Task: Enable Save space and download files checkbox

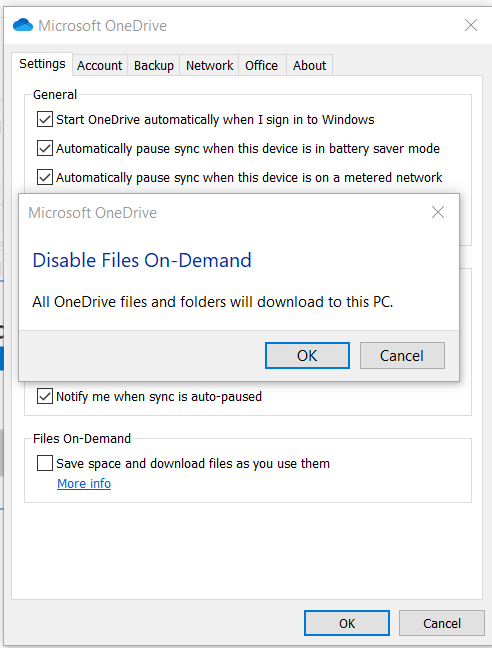Action: pyautogui.click(x=45, y=463)
